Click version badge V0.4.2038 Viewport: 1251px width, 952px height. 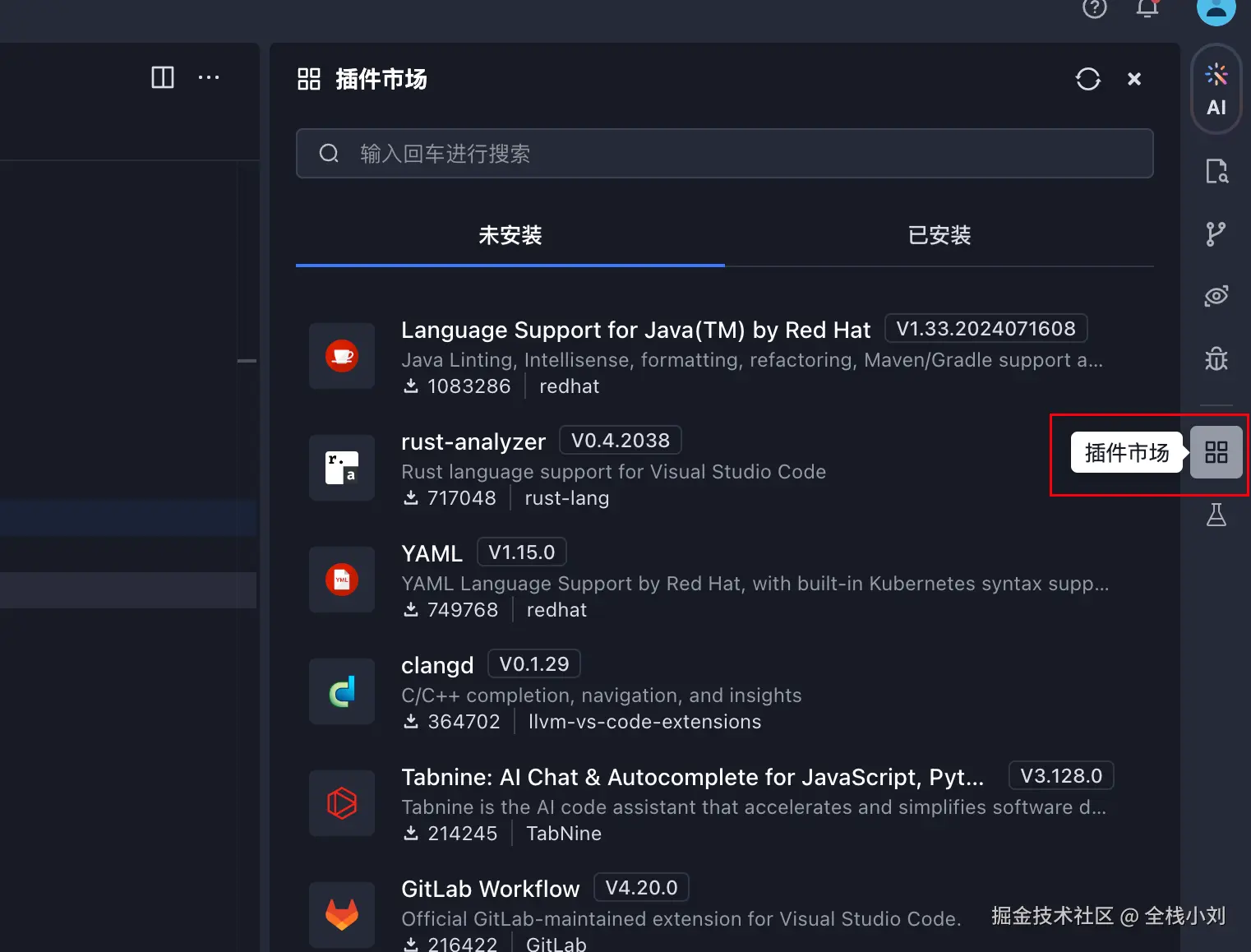click(x=621, y=441)
